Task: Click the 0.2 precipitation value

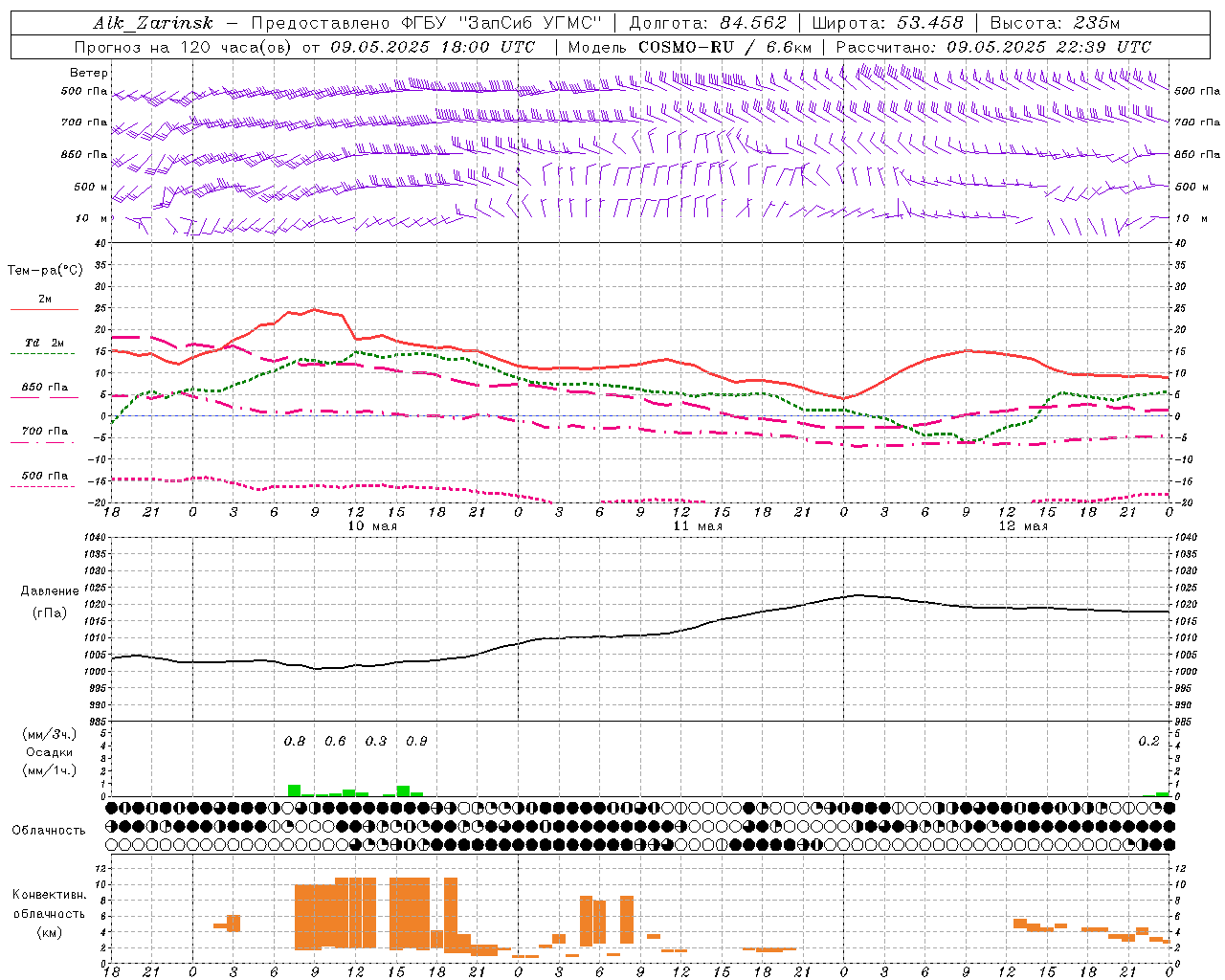Action: (x=1148, y=742)
